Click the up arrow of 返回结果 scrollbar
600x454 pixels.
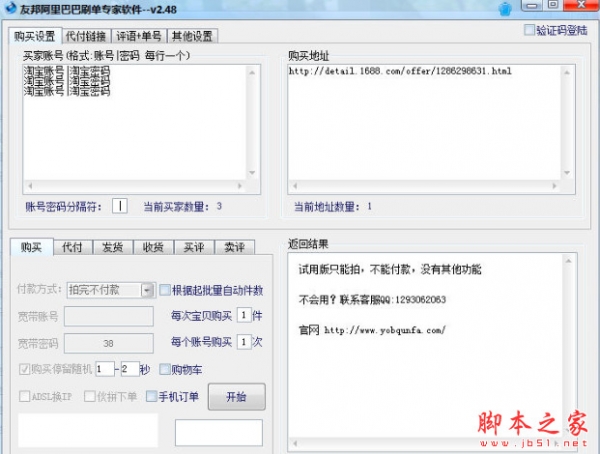tap(568, 261)
